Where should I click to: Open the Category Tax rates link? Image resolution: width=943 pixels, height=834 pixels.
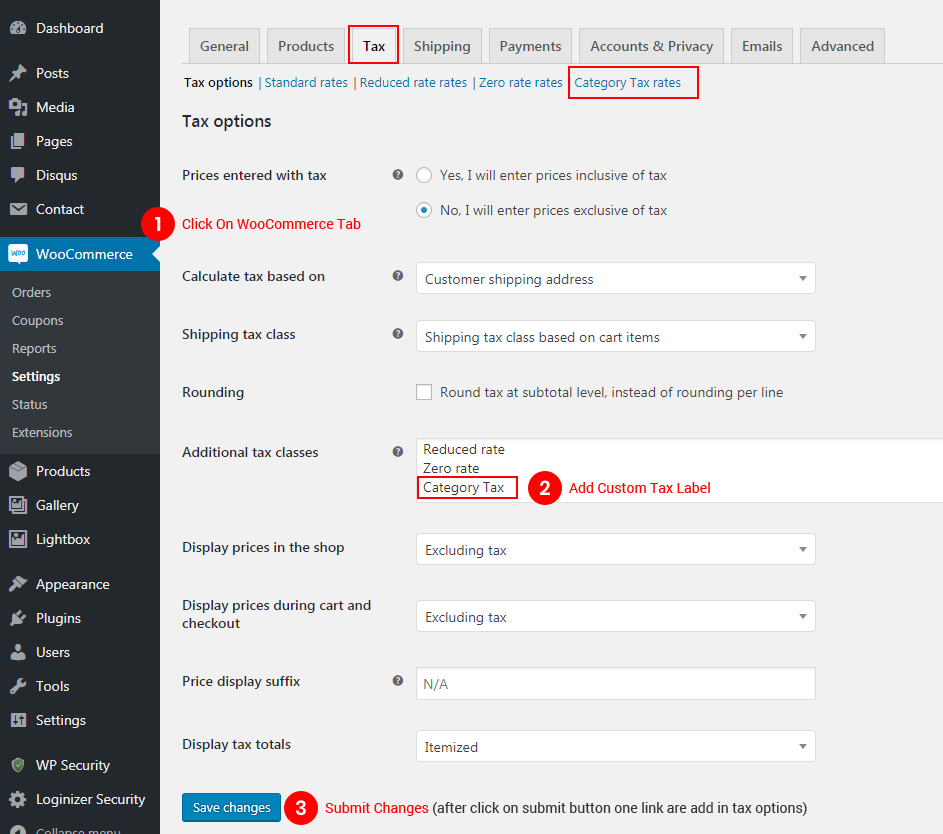click(x=627, y=82)
